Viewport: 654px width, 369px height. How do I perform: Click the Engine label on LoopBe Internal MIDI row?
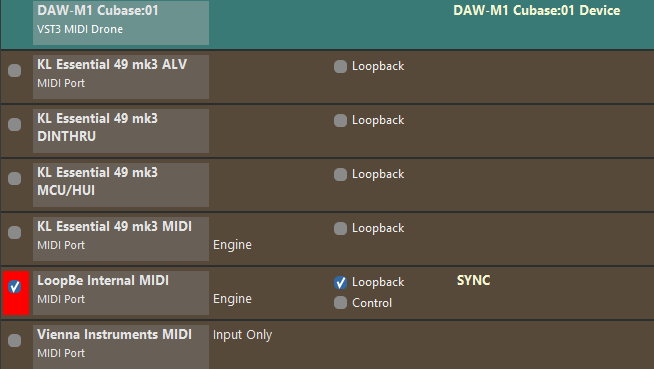(232, 299)
